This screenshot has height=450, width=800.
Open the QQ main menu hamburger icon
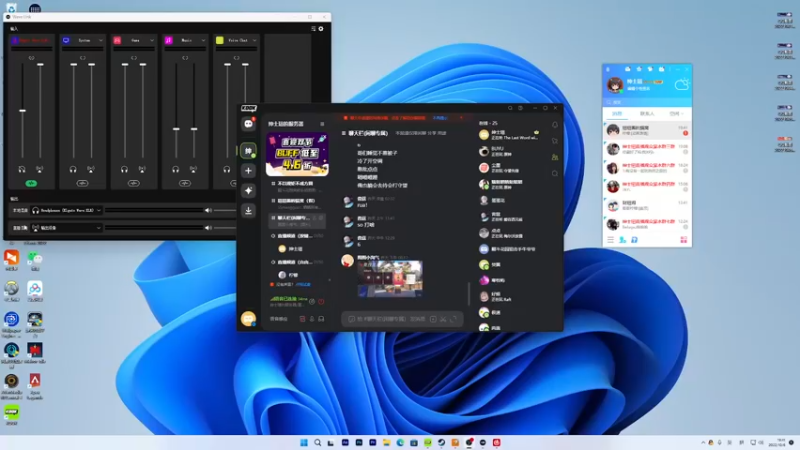point(612,239)
